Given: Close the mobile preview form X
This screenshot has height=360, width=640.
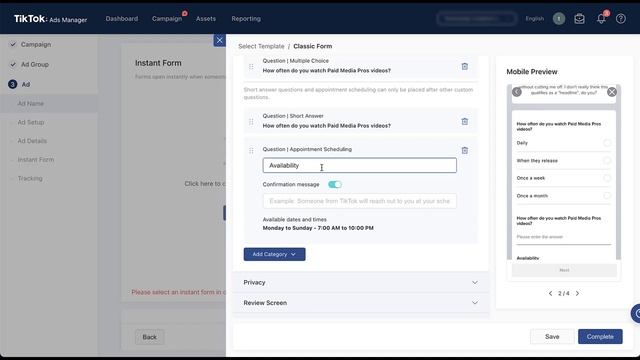Looking at the screenshot, I should 611,92.
